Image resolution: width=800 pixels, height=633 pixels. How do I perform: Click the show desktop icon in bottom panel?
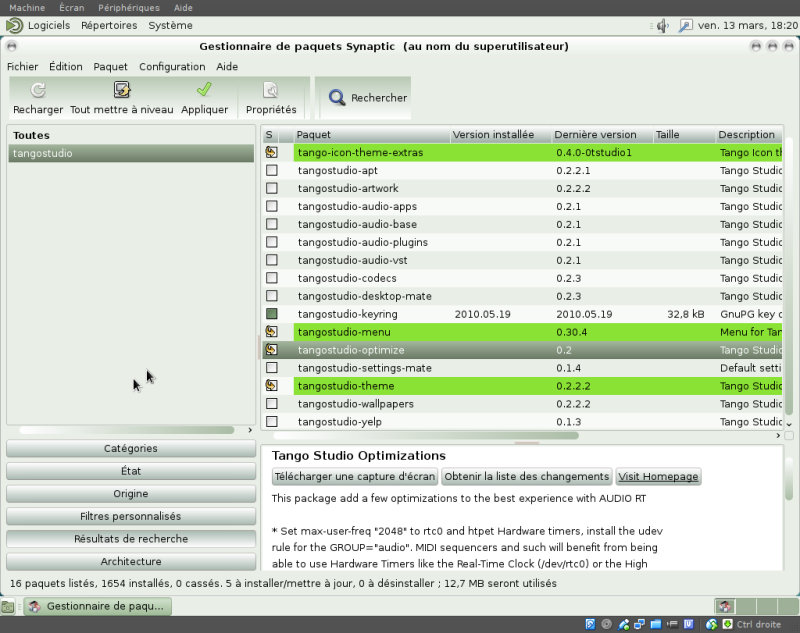pos(8,606)
